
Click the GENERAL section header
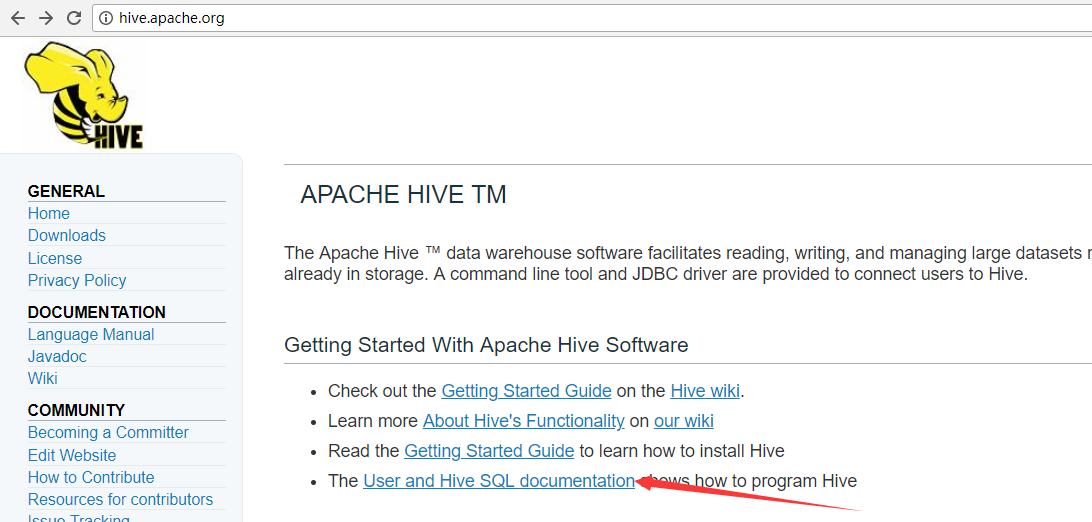pos(66,191)
